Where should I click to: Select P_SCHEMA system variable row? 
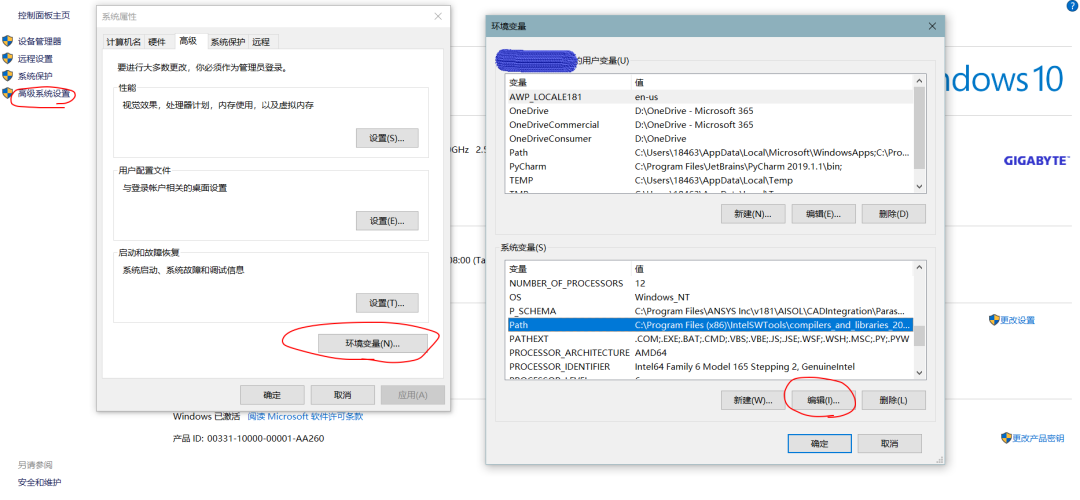[x=709, y=311]
